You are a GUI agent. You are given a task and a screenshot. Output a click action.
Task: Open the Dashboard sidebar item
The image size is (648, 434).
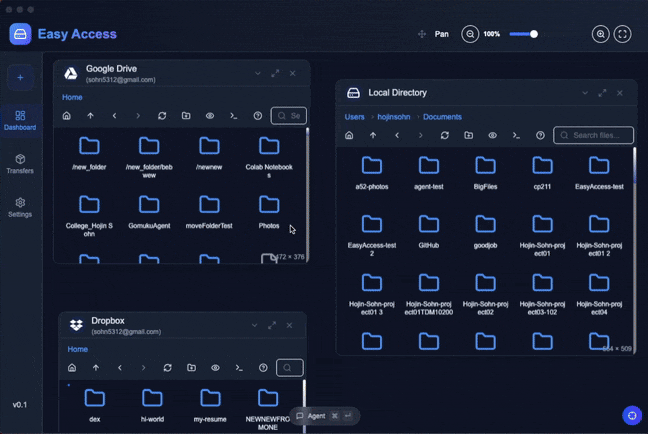click(x=20, y=120)
